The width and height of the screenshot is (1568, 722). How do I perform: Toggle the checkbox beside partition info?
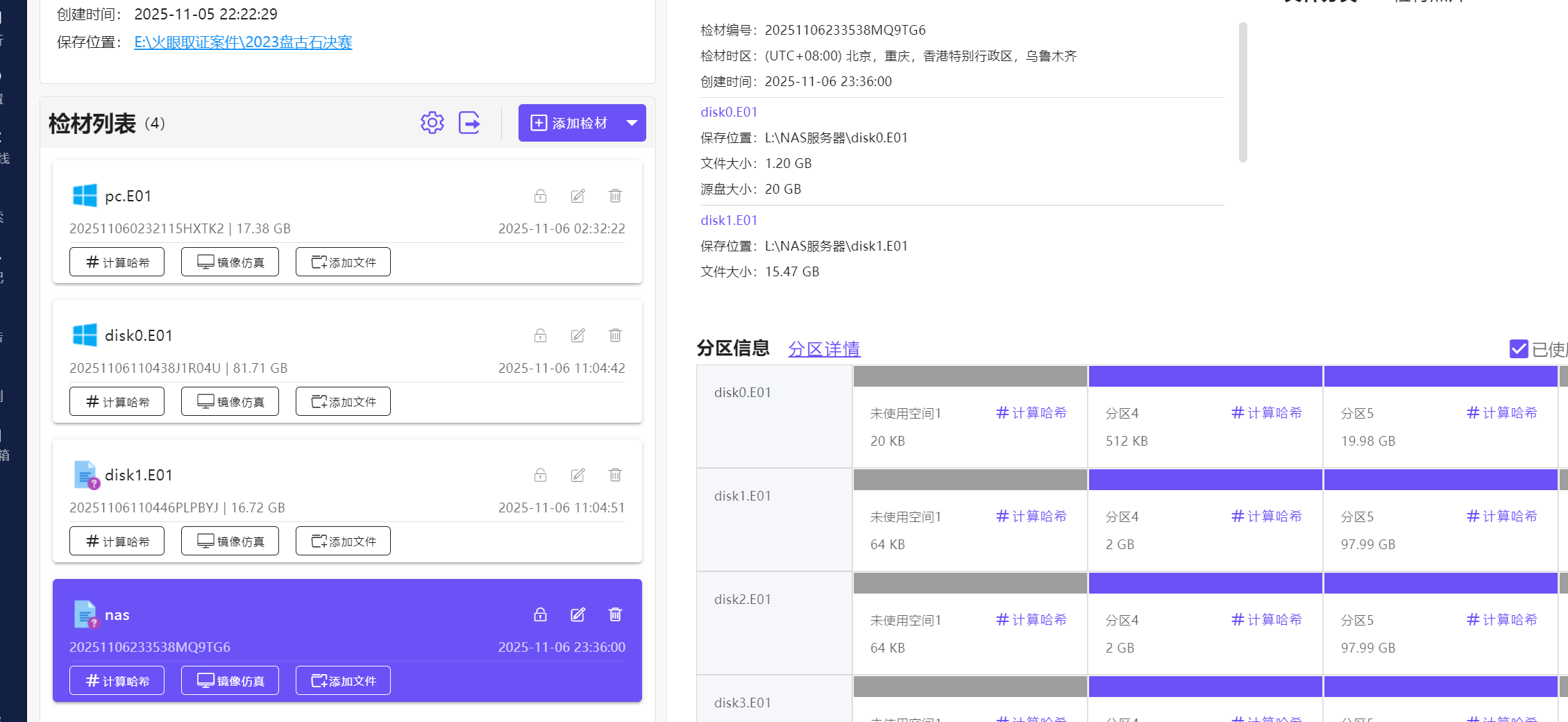click(x=1518, y=349)
